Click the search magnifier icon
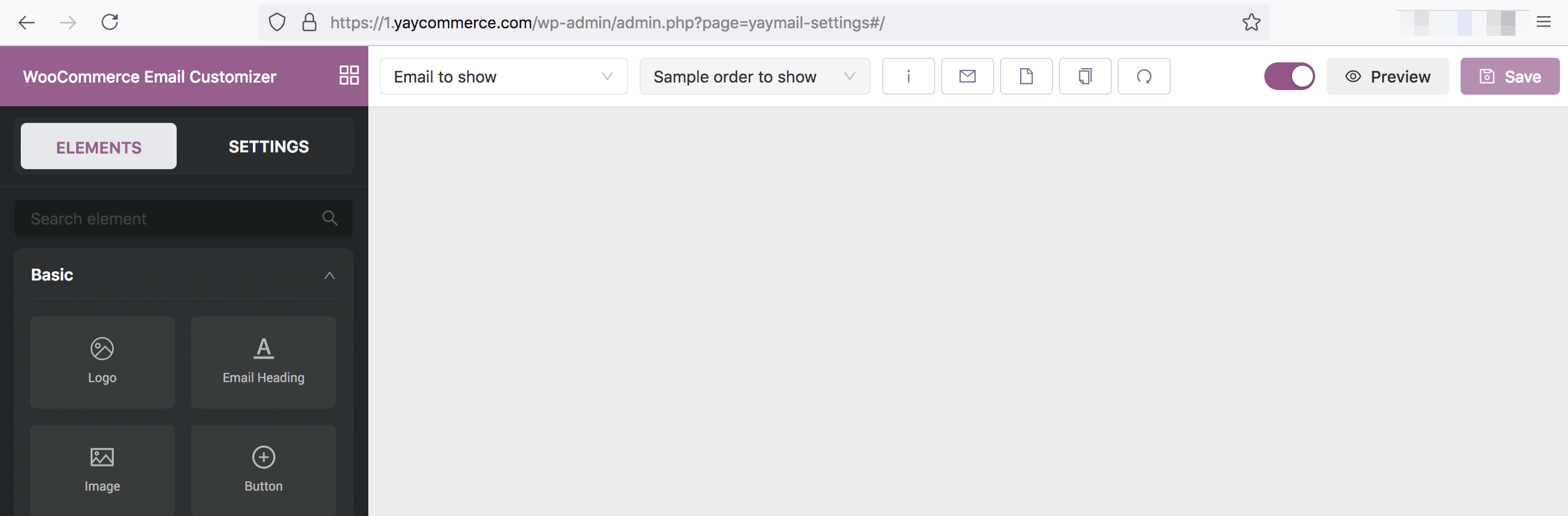The image size is (1568, 516). (x=330, y=218)
